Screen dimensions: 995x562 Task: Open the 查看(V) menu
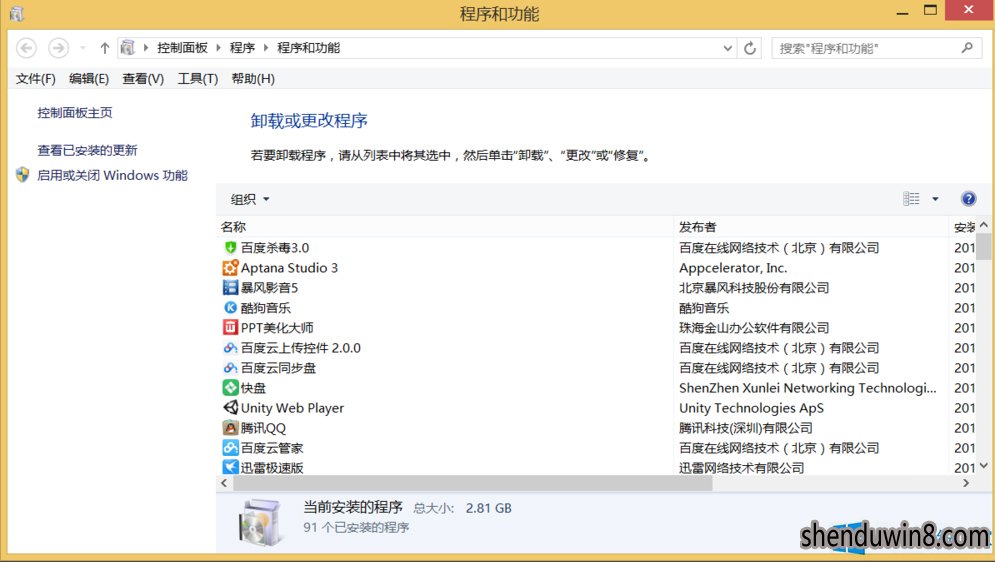[x=143, y=79]
